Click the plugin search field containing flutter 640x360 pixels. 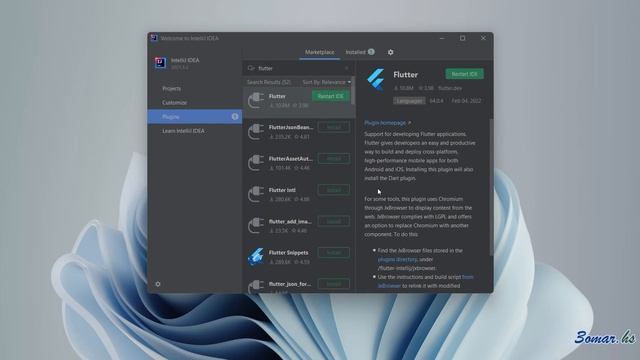300,68
